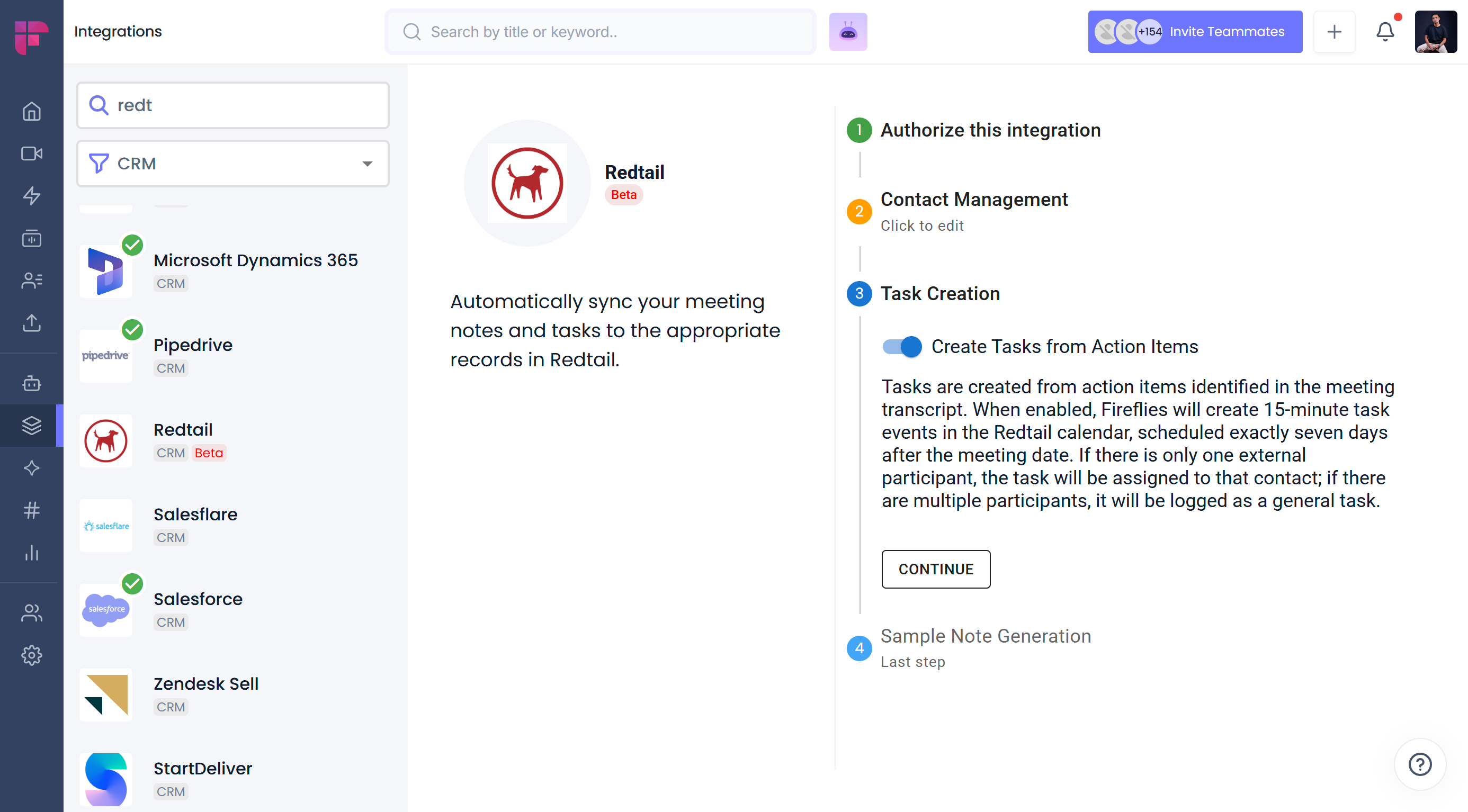The width and height of the screenshot is (1468, 812).
Task: Select Pipedrive in the integrations list
Action: click(193, 345)
